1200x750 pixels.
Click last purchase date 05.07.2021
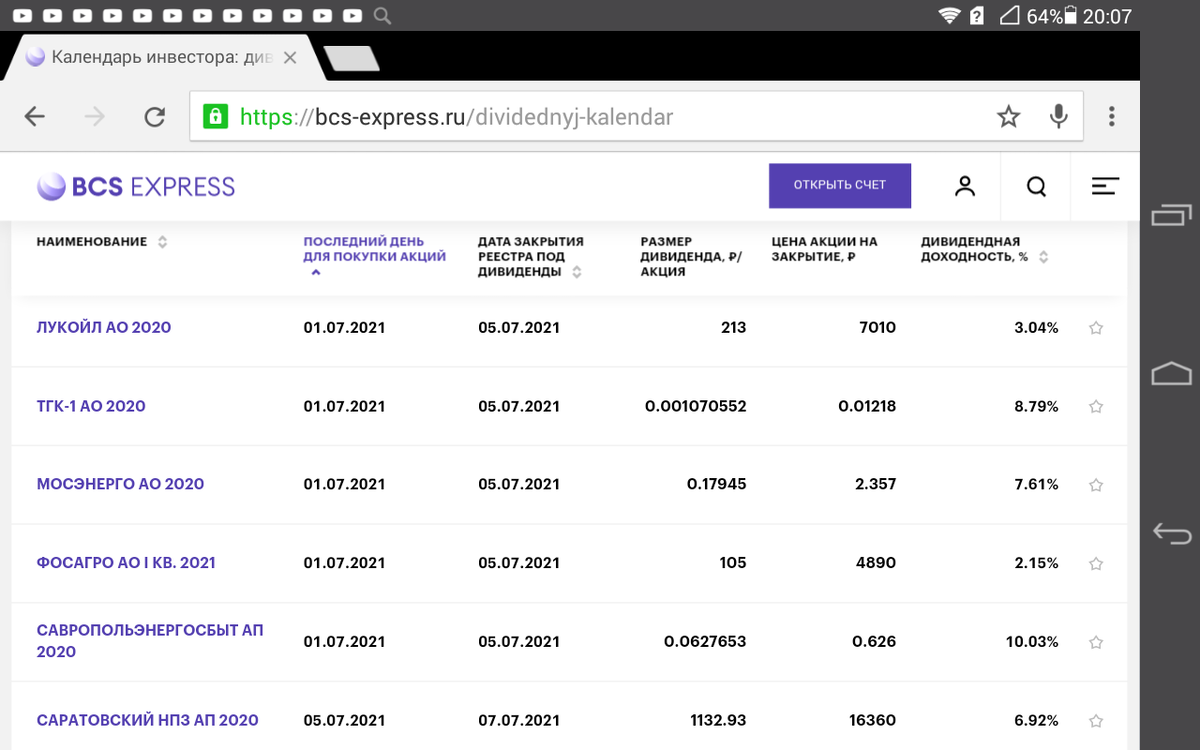(344, 720)
